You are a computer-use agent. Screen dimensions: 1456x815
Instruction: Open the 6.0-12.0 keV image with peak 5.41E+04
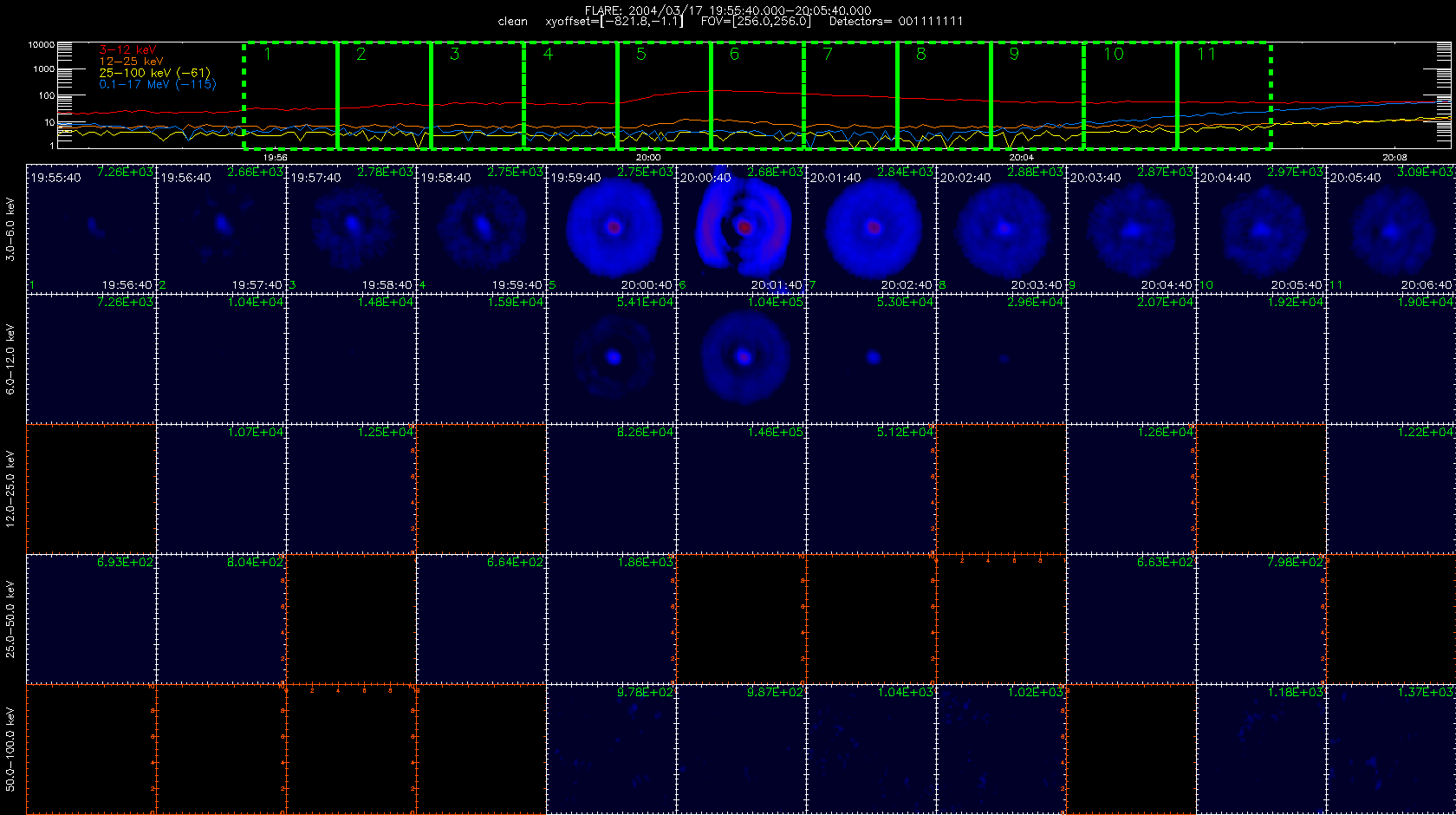pos(611,358)
